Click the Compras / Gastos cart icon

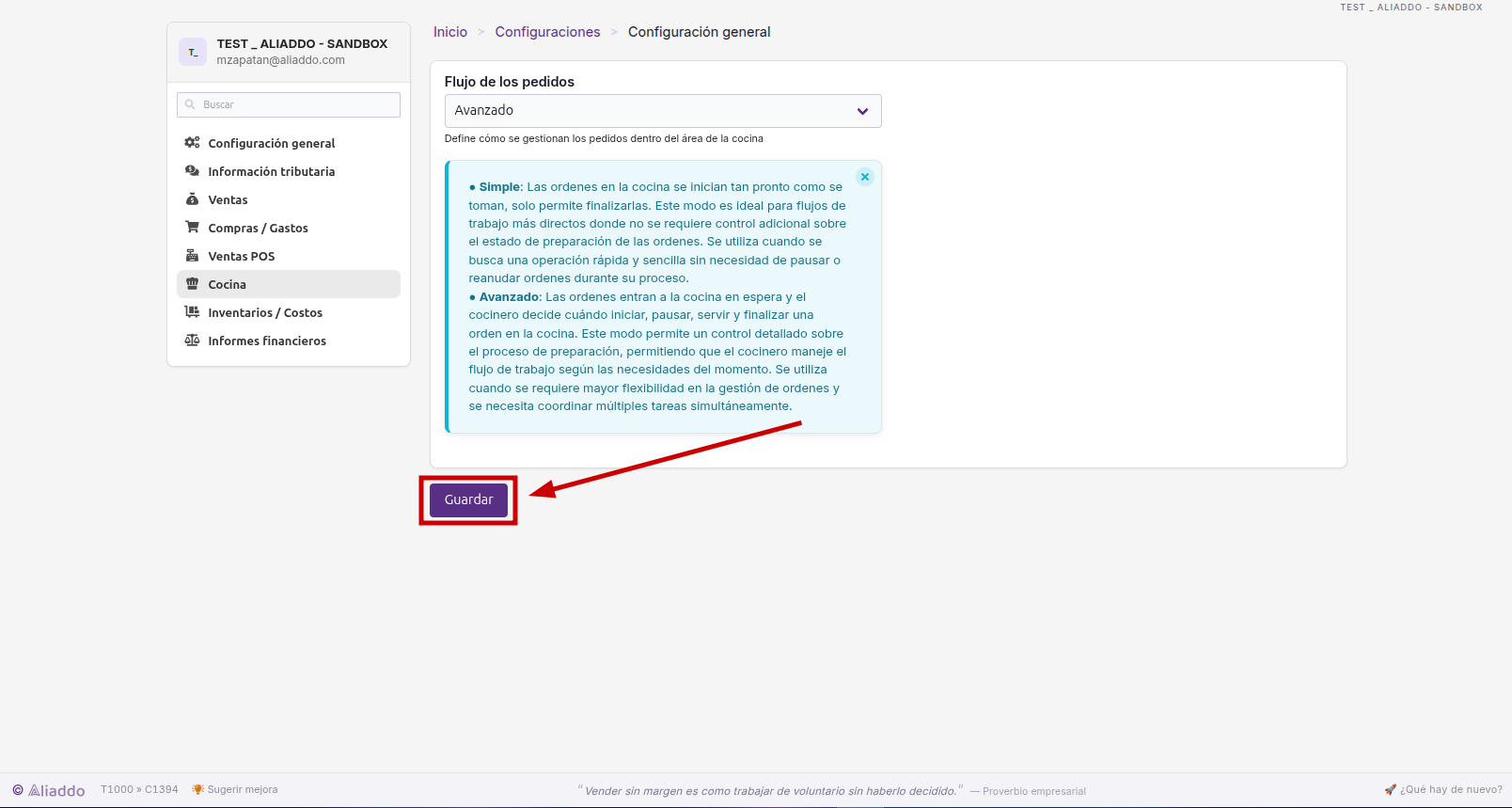click(x=192, y=228)
